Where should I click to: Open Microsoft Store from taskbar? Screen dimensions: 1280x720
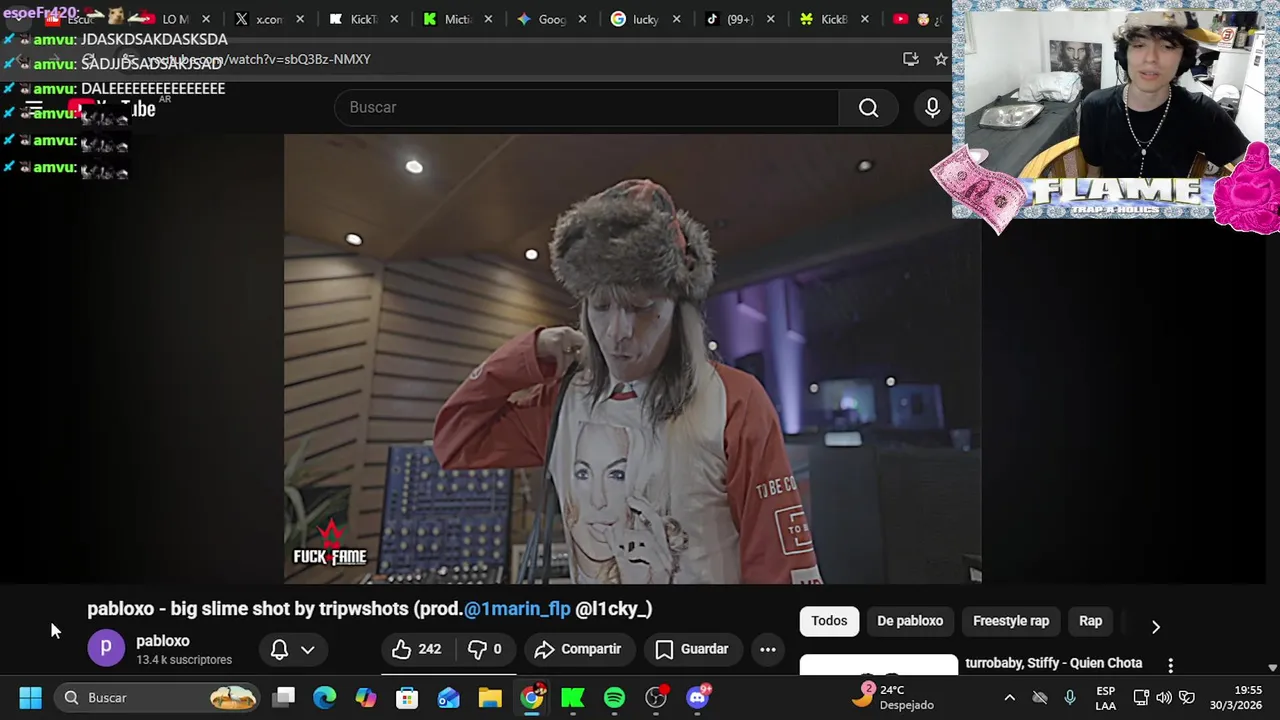pos(407,697)
